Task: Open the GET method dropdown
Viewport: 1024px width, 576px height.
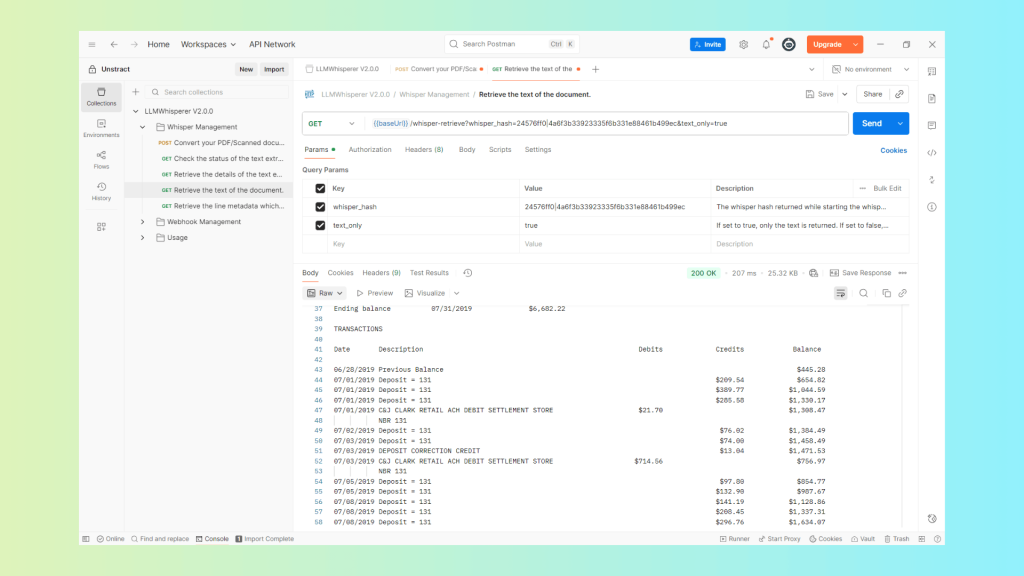Action: pyautogui.click(x=331, y=123)
